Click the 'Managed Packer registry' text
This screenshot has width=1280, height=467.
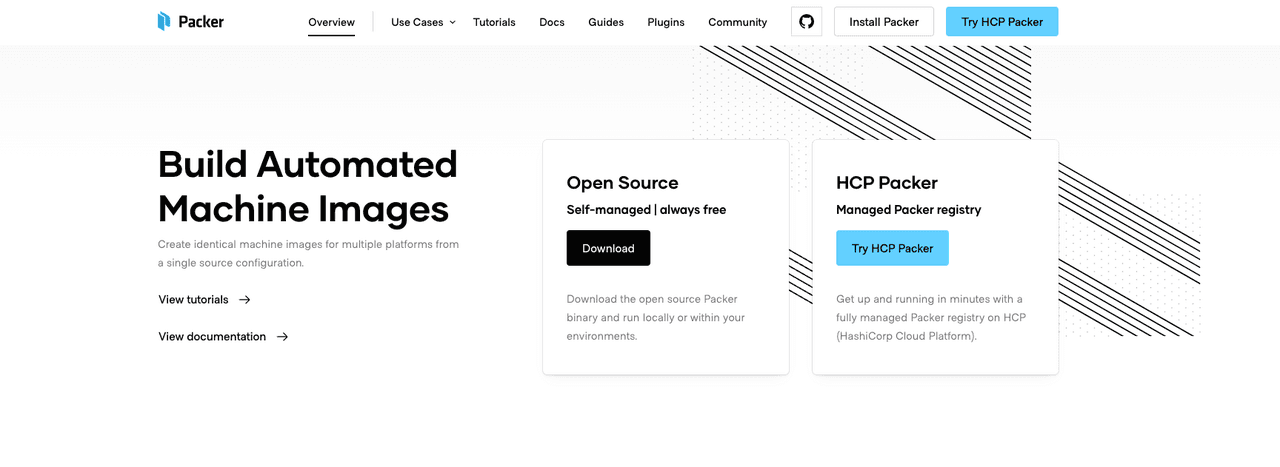pyautogui.click(x=908, y=210)
